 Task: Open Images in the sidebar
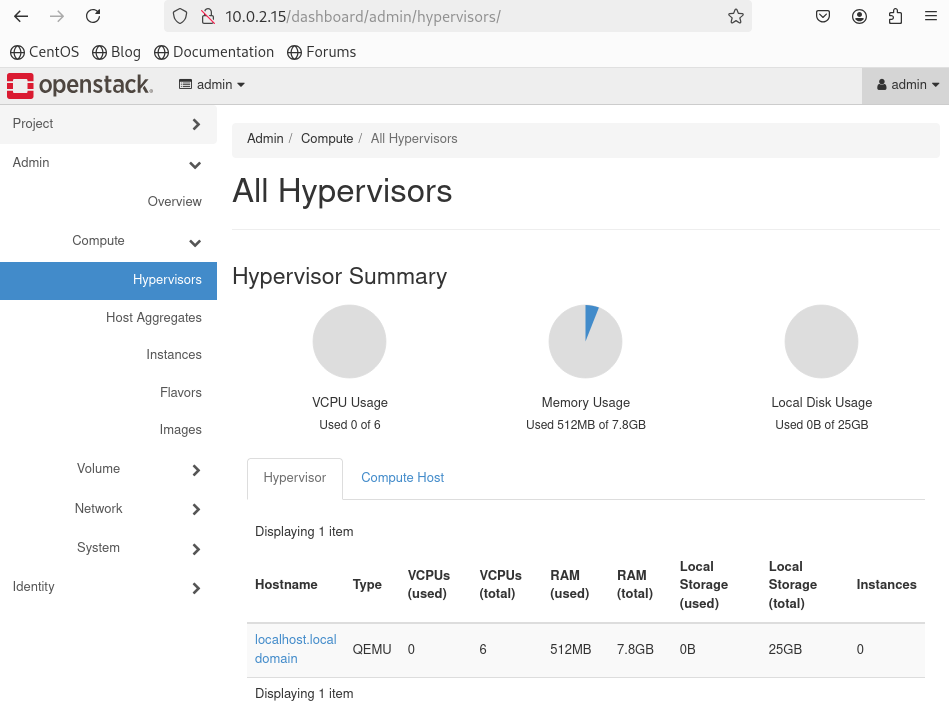180,430
